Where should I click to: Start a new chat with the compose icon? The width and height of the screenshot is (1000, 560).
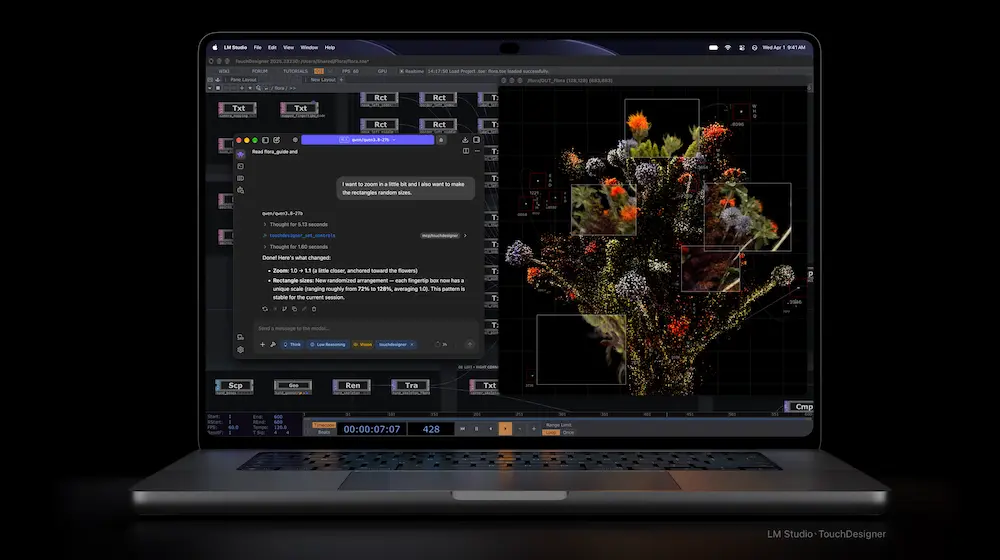277,140
